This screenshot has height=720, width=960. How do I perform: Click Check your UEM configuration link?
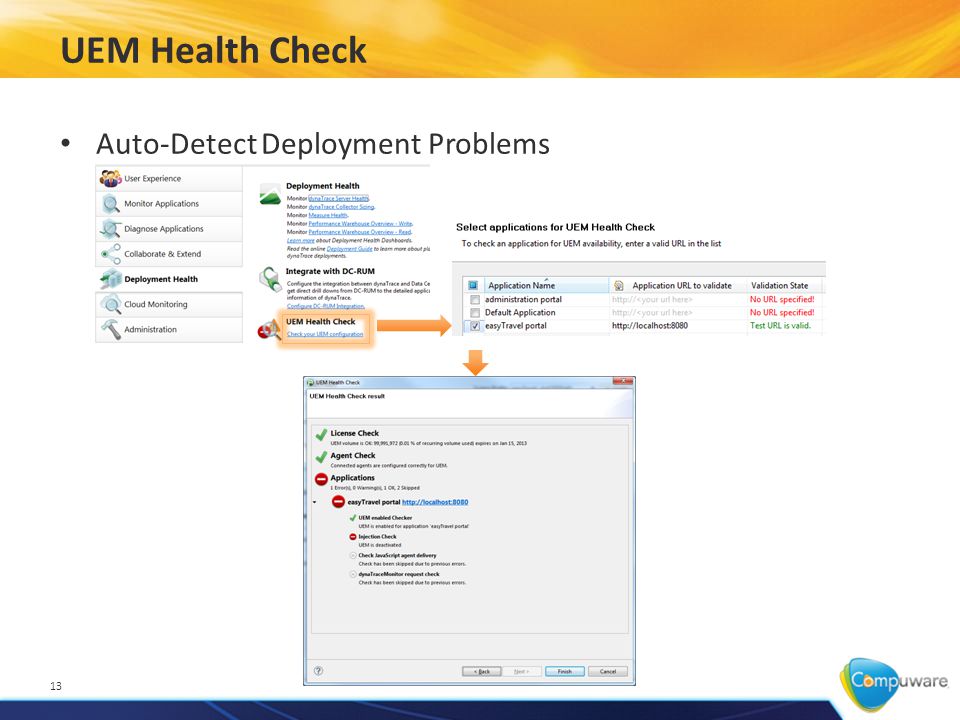tap(325, 334)
